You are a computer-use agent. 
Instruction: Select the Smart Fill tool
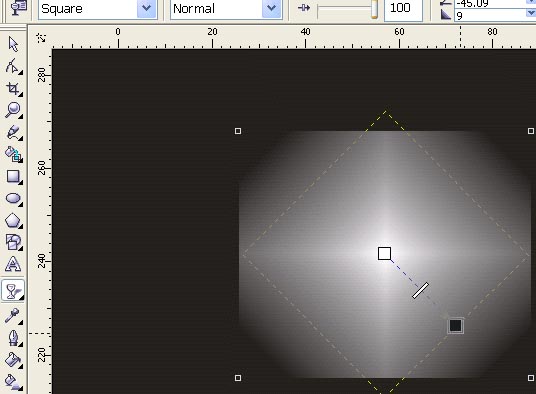click(x=13, y=154)
